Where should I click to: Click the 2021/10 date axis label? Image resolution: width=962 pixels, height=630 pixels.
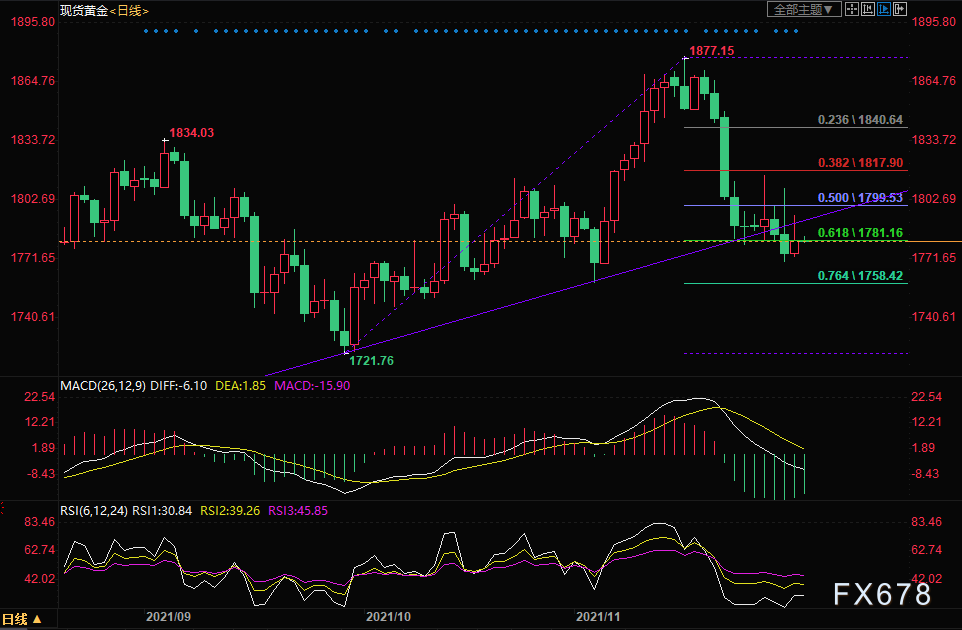point(388,617)
